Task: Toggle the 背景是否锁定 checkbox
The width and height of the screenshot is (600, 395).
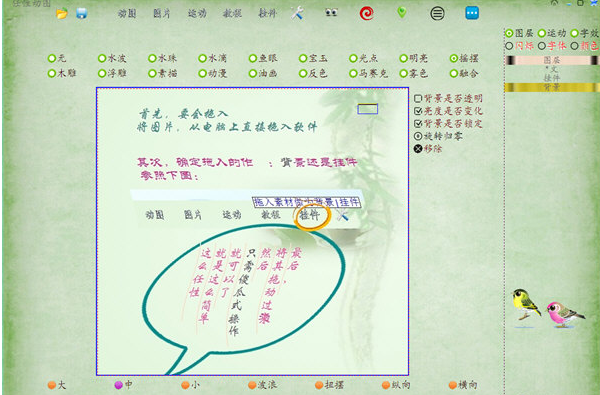Action: click(x=418, y=124)
